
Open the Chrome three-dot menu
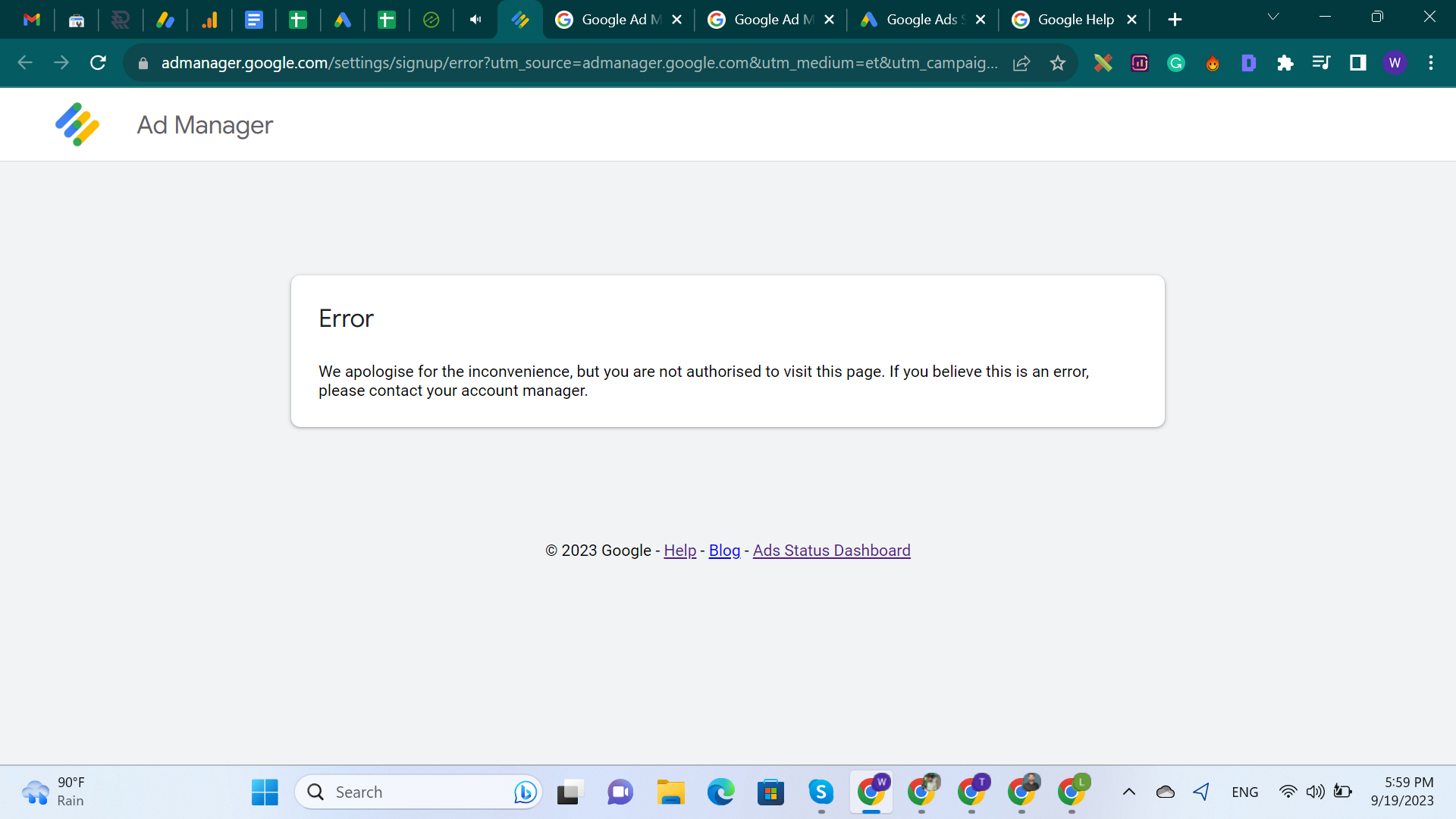coord(1431,63)
